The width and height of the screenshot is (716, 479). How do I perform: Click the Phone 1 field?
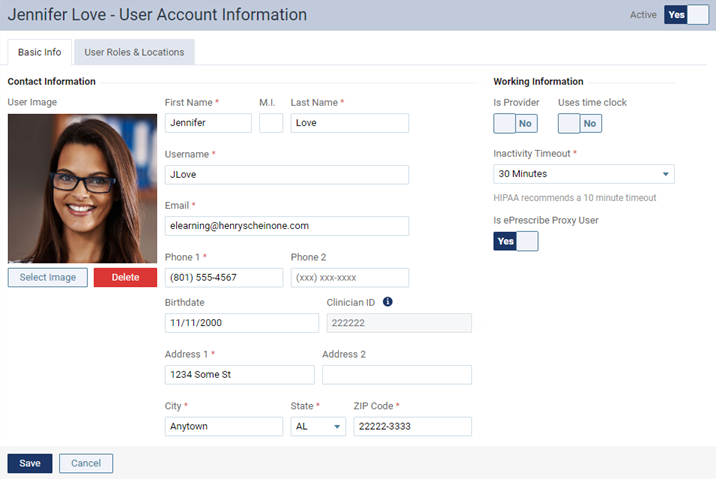(224, 278)
